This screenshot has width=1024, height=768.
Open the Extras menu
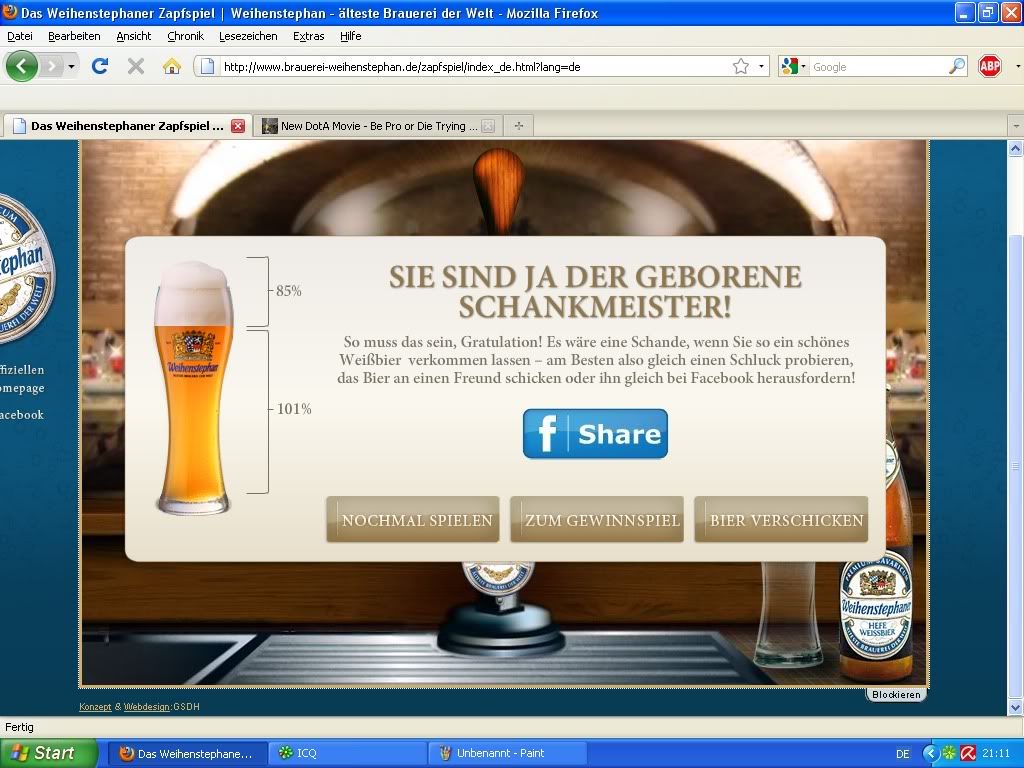[308, 37]
